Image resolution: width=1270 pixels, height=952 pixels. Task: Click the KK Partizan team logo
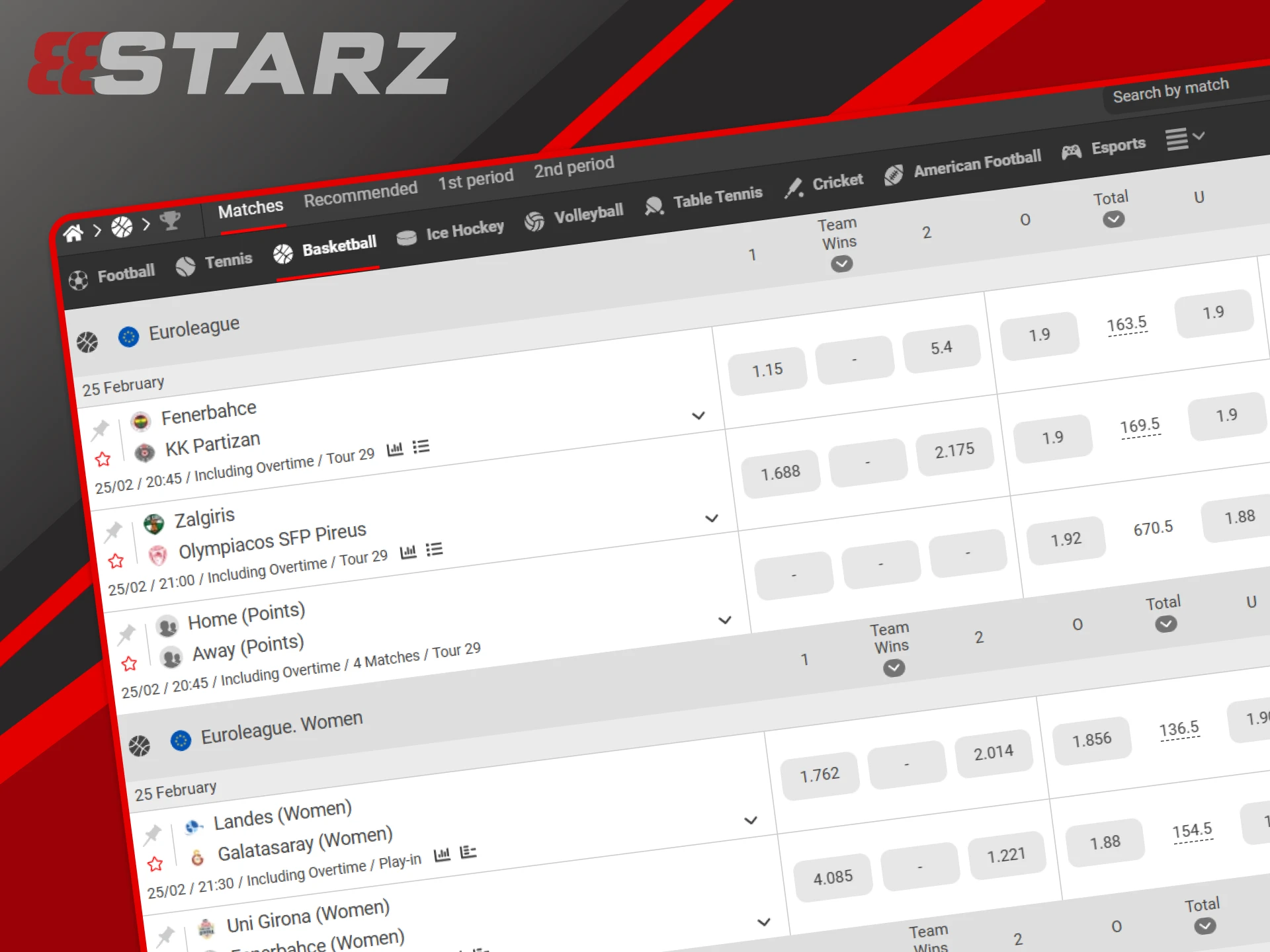click(x=144, y=452)
